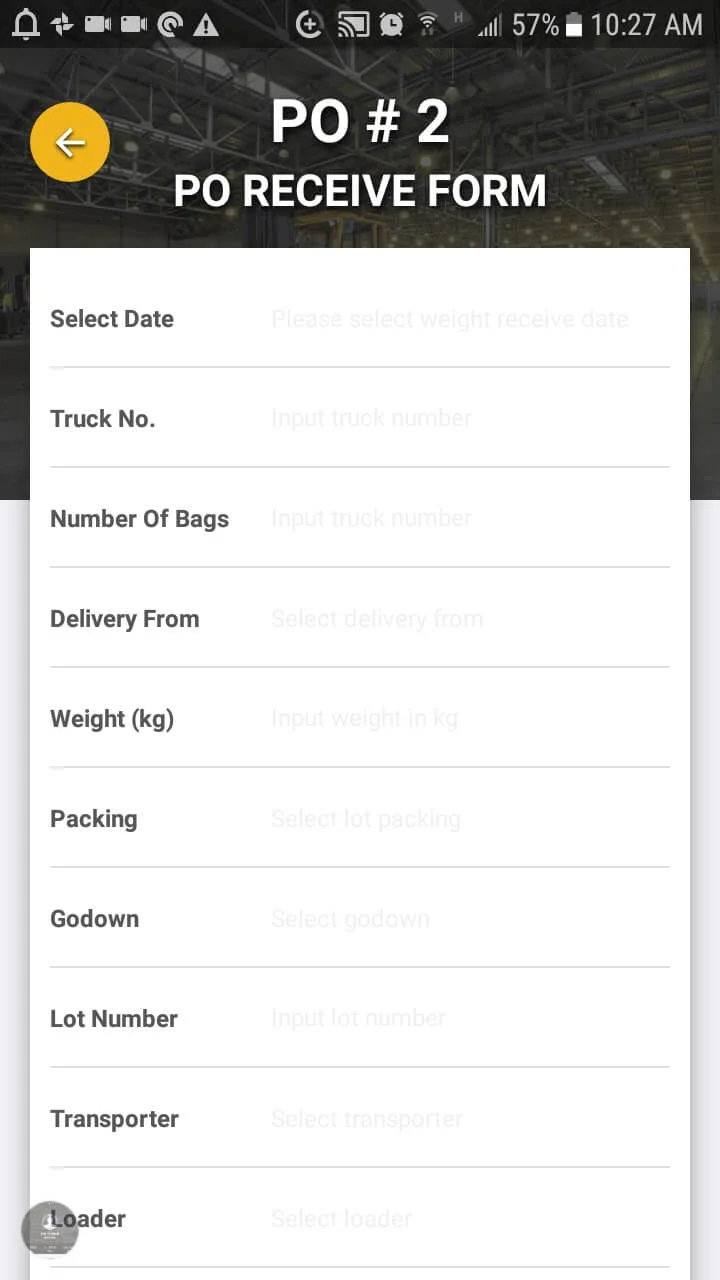Tap the Wi-Fi signal status icon
This screenshot has width=720, height=1280.
point(428,25)
